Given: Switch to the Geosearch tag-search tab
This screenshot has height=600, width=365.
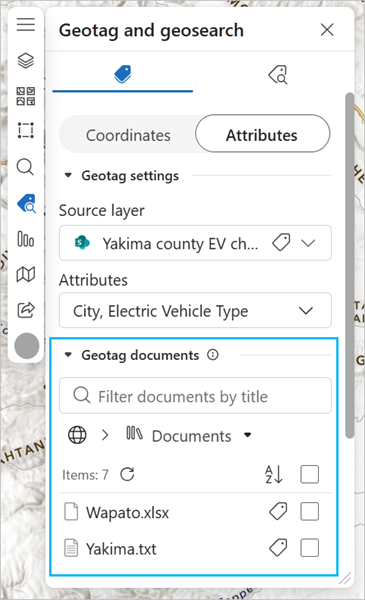Looking at the screenshot, I should 278,74.
